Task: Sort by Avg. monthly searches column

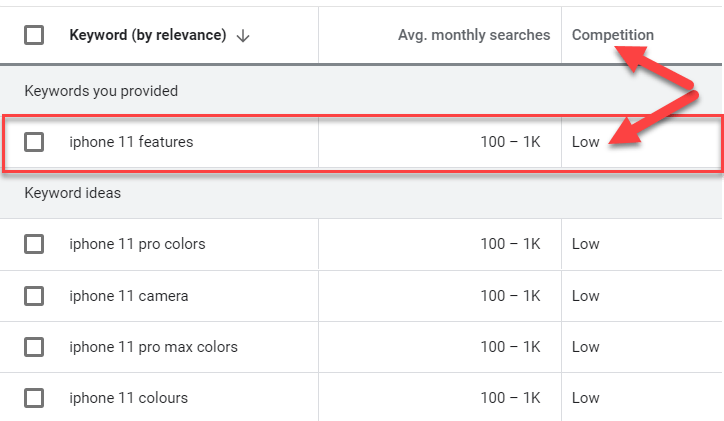Action: [474, 35]
